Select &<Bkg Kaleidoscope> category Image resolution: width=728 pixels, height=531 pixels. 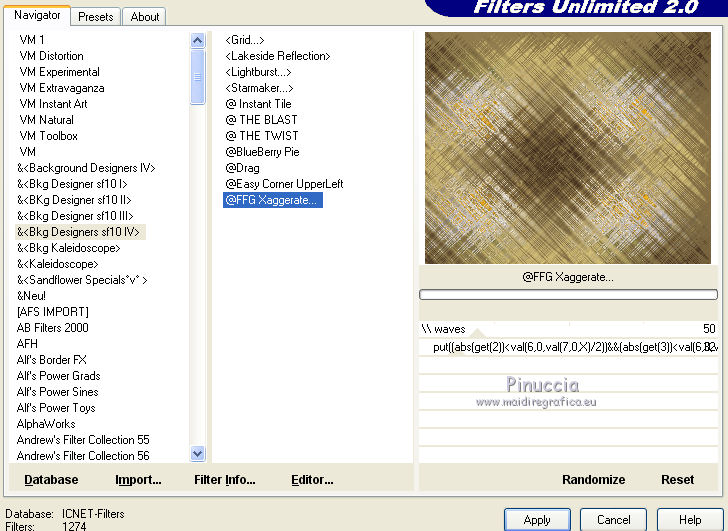pyautogui.click(x=69, y=248)
